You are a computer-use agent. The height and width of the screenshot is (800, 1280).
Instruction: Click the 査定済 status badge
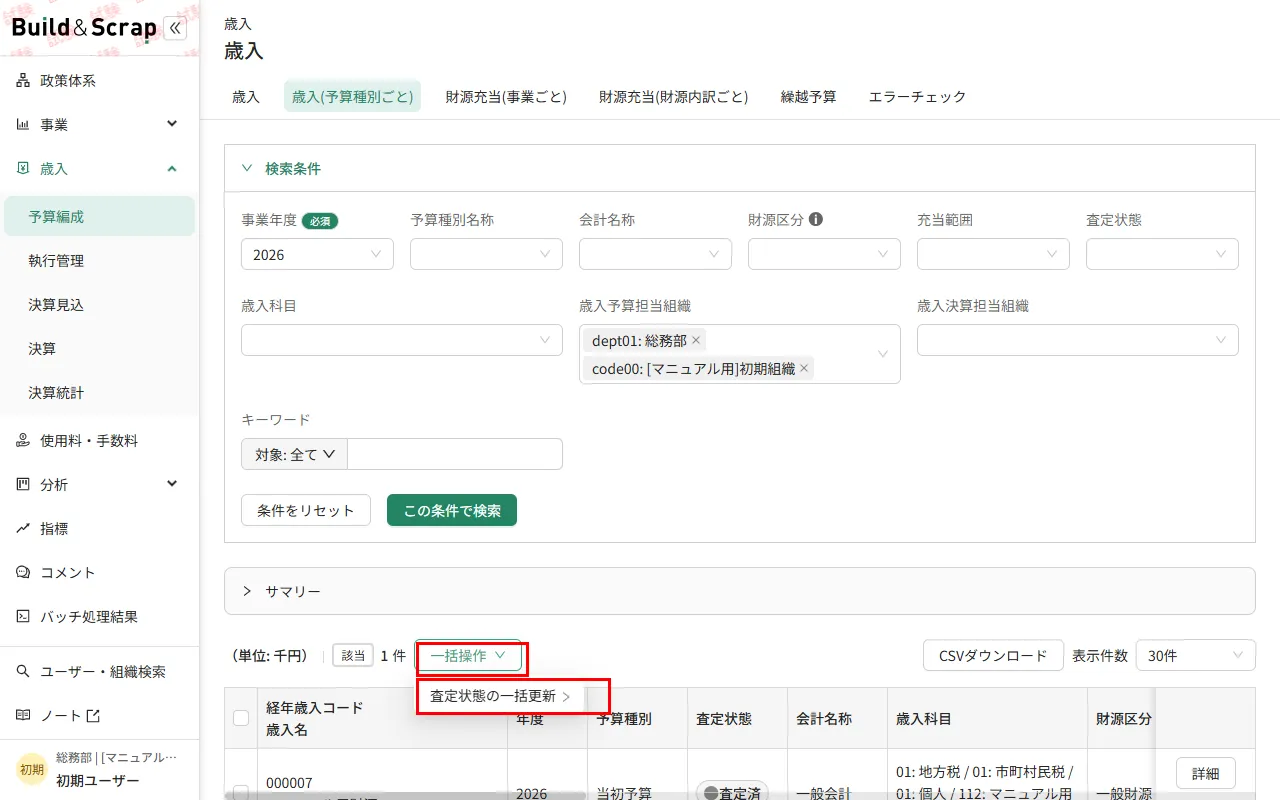(x=732, y=791)
